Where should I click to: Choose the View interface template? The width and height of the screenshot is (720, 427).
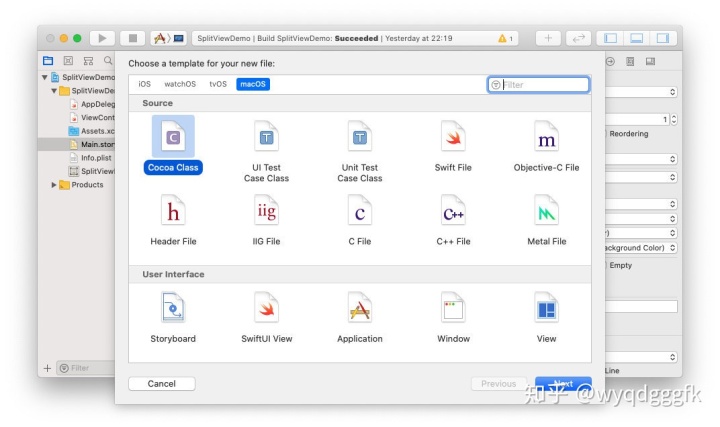pyautogui.click(x=546, y=318)
